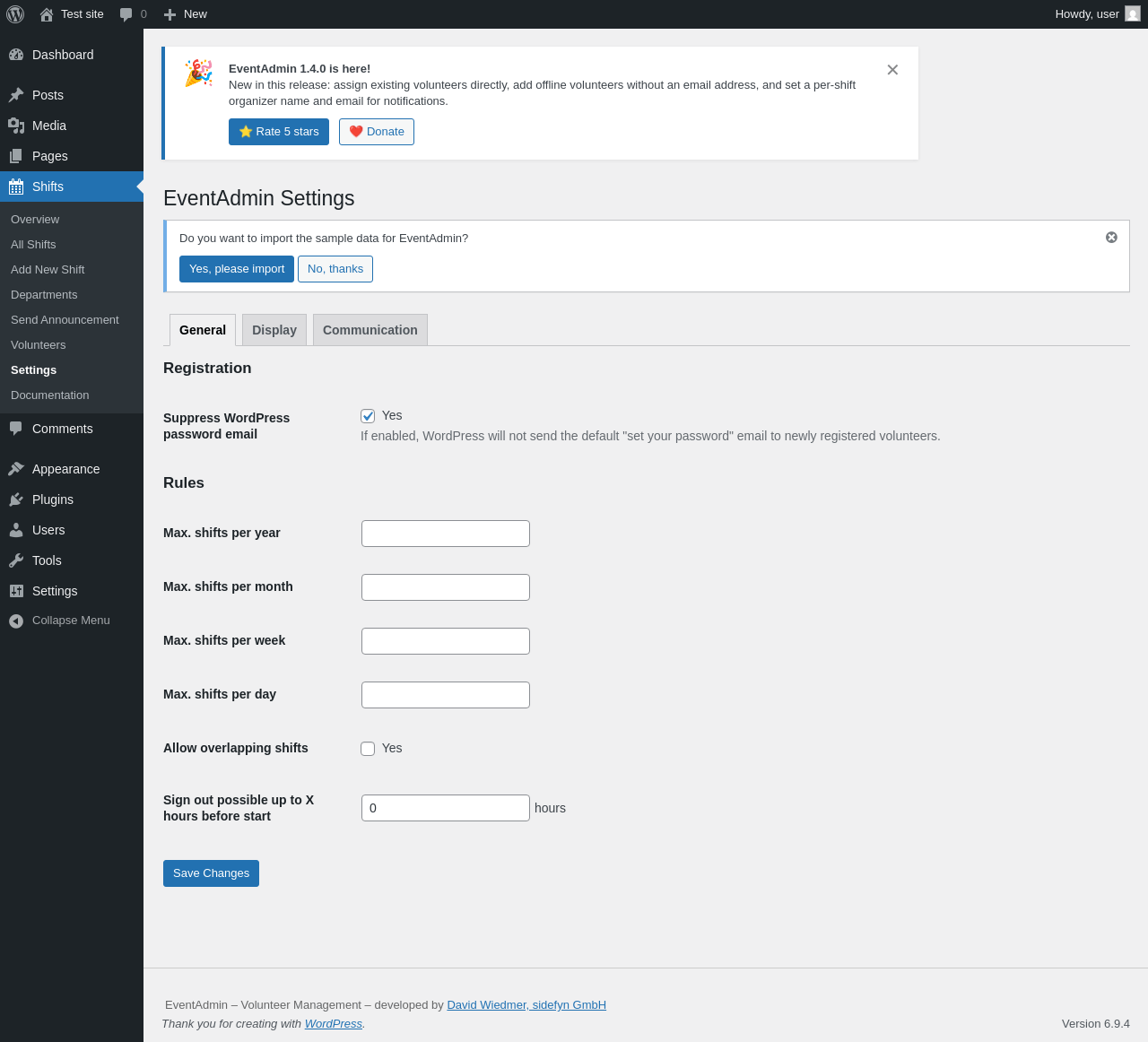Switch to the General tab
Viewport: 1148px width, 1042px height.
click(203, 330)
